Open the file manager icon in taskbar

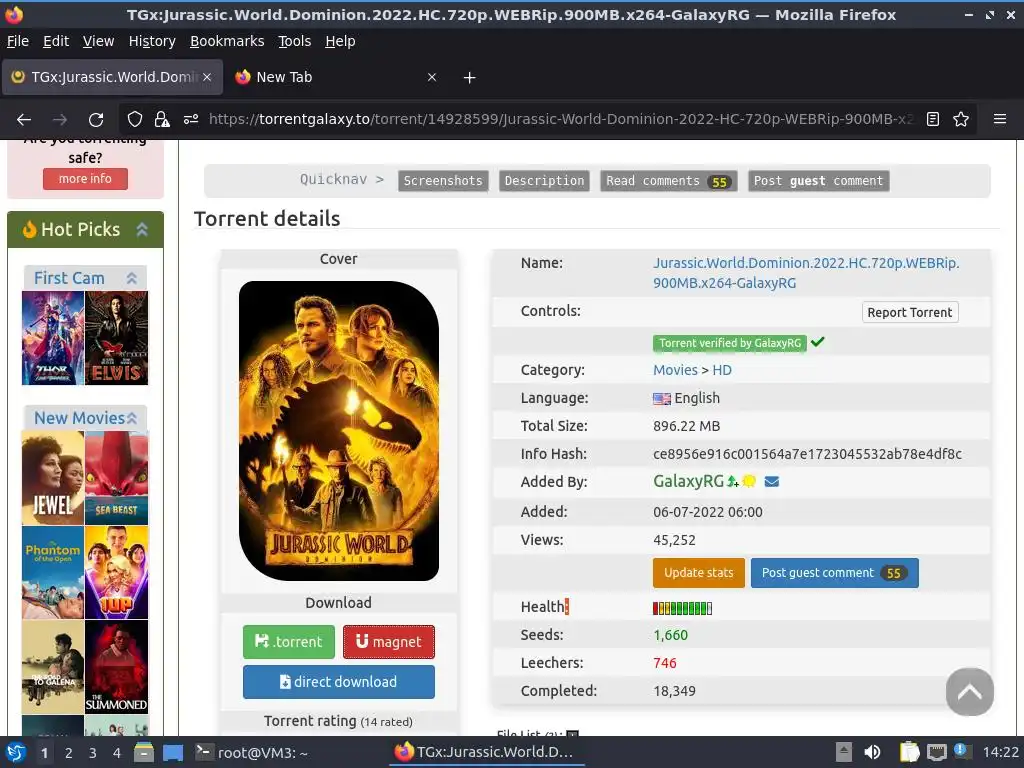144,752
